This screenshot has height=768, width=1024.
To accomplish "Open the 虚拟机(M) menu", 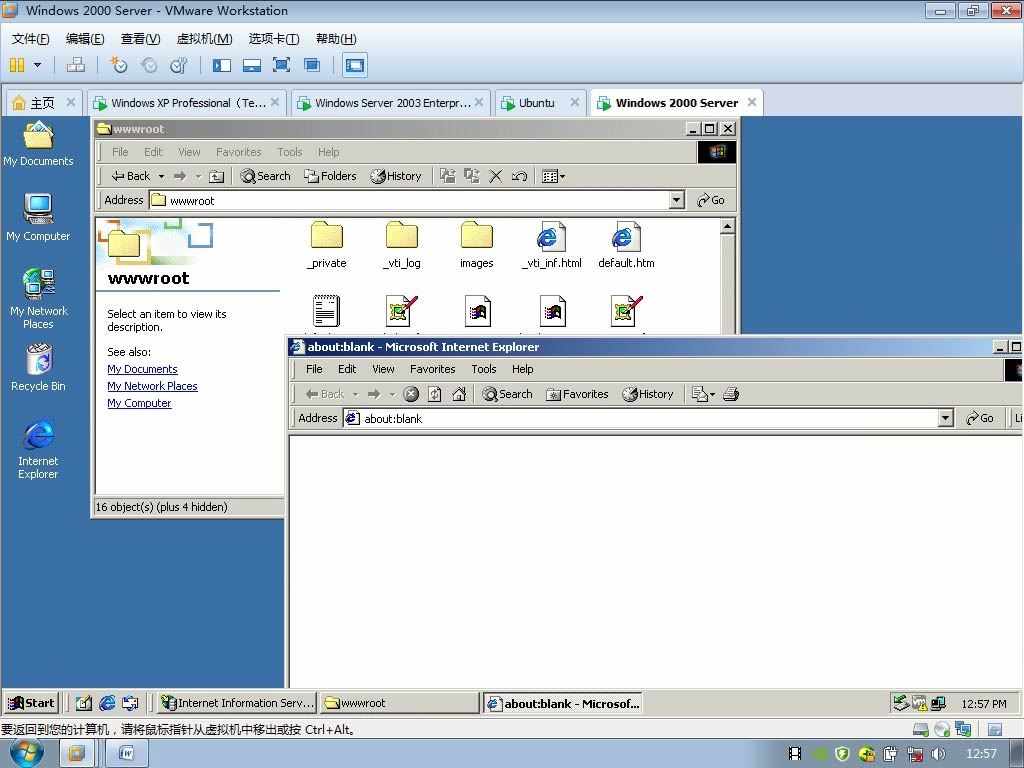I will tap(204, 39).
